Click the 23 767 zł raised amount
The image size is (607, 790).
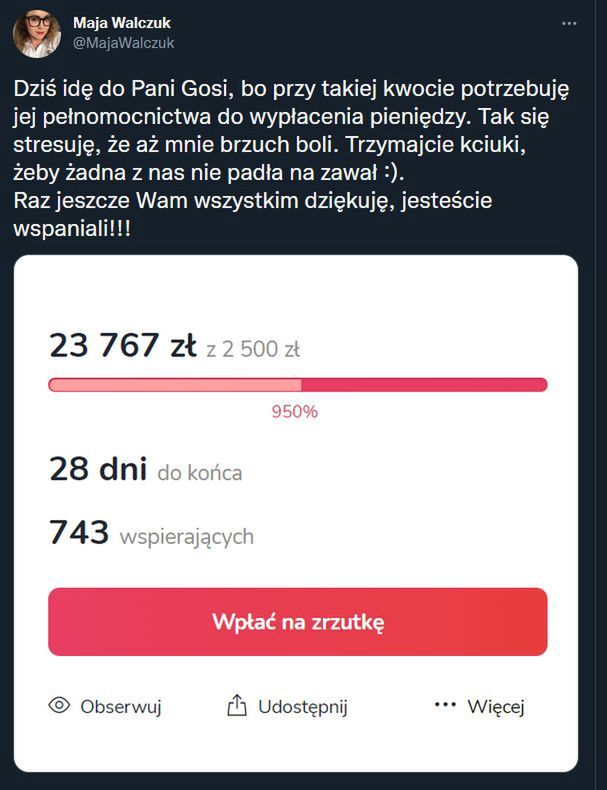coord(123,346)
